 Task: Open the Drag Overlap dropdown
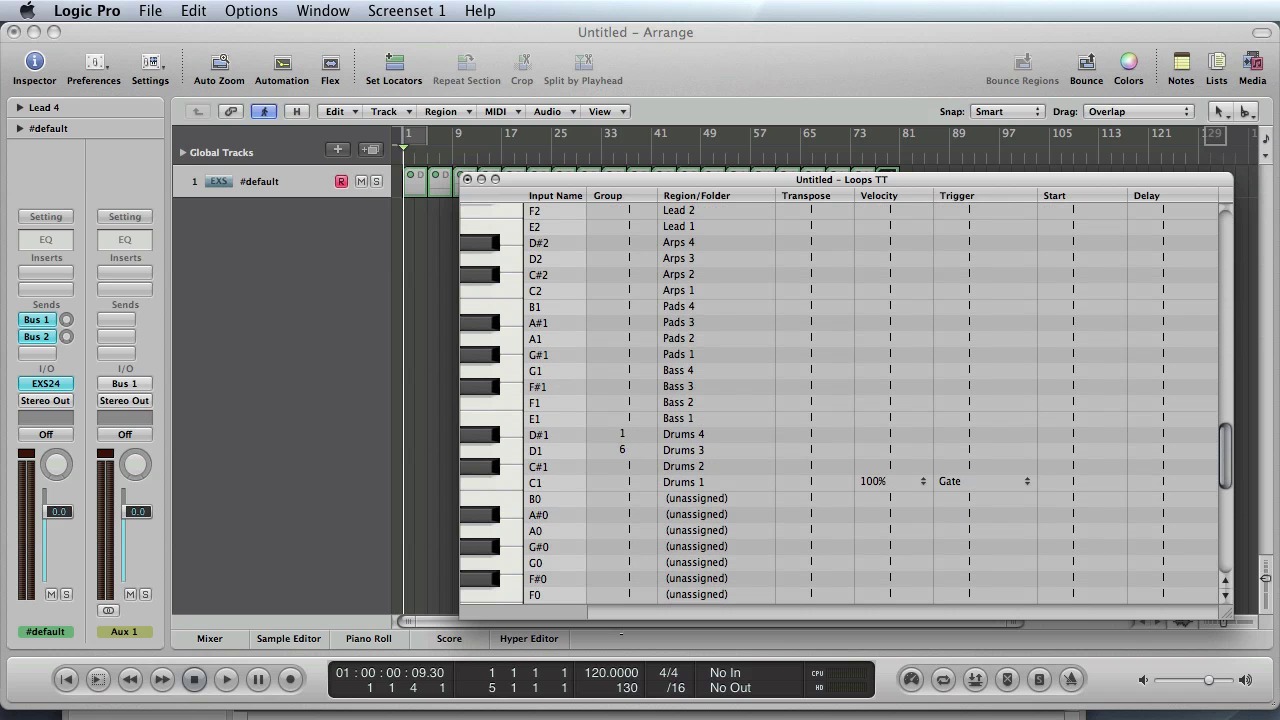click(x=1138, y=112)
